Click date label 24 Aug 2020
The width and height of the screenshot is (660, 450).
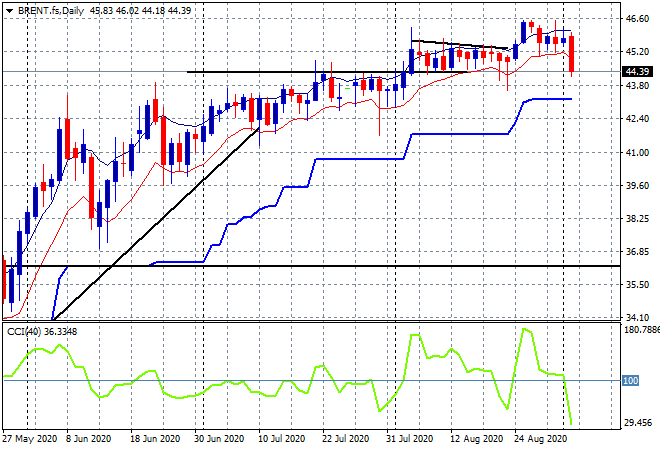click(x=540, y=439)
